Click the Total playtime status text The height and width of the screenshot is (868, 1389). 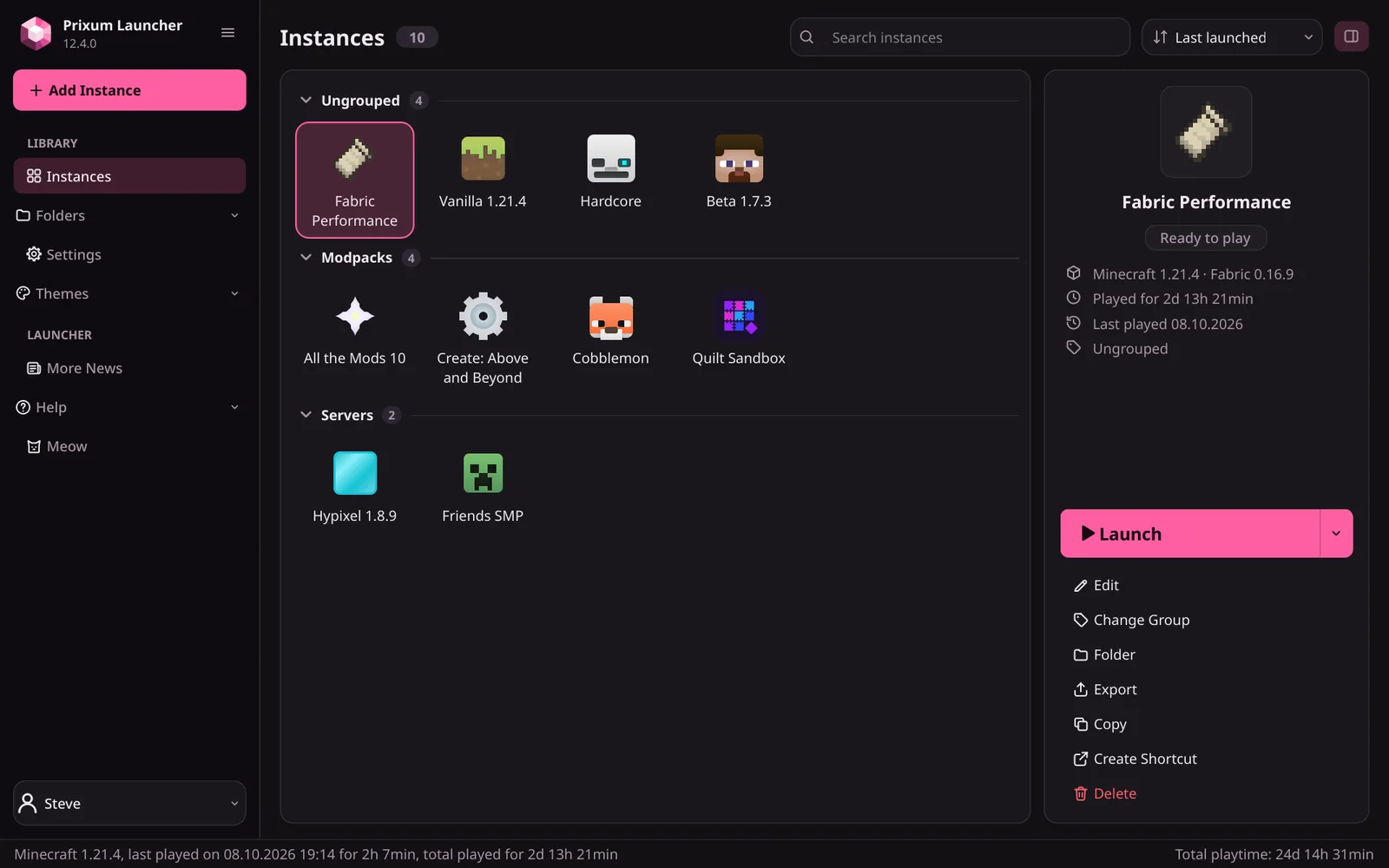click(x=1274, y=854)
